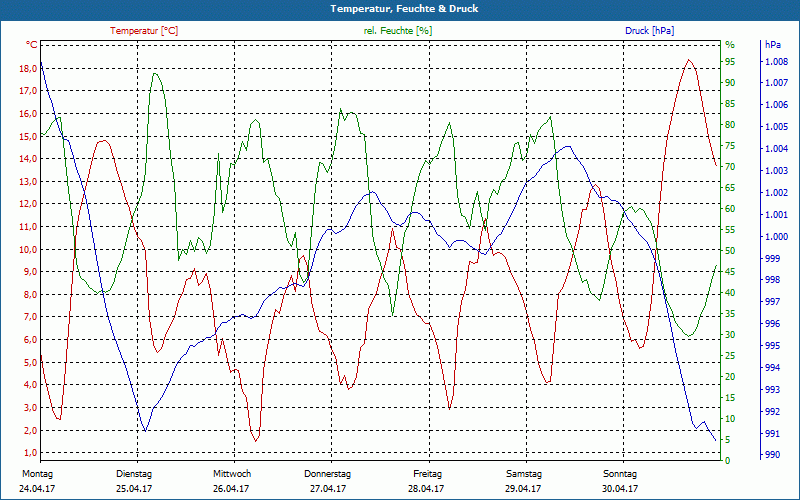
Task: Click the 'Dienstag' day label
Action: (x=134, y=474)
